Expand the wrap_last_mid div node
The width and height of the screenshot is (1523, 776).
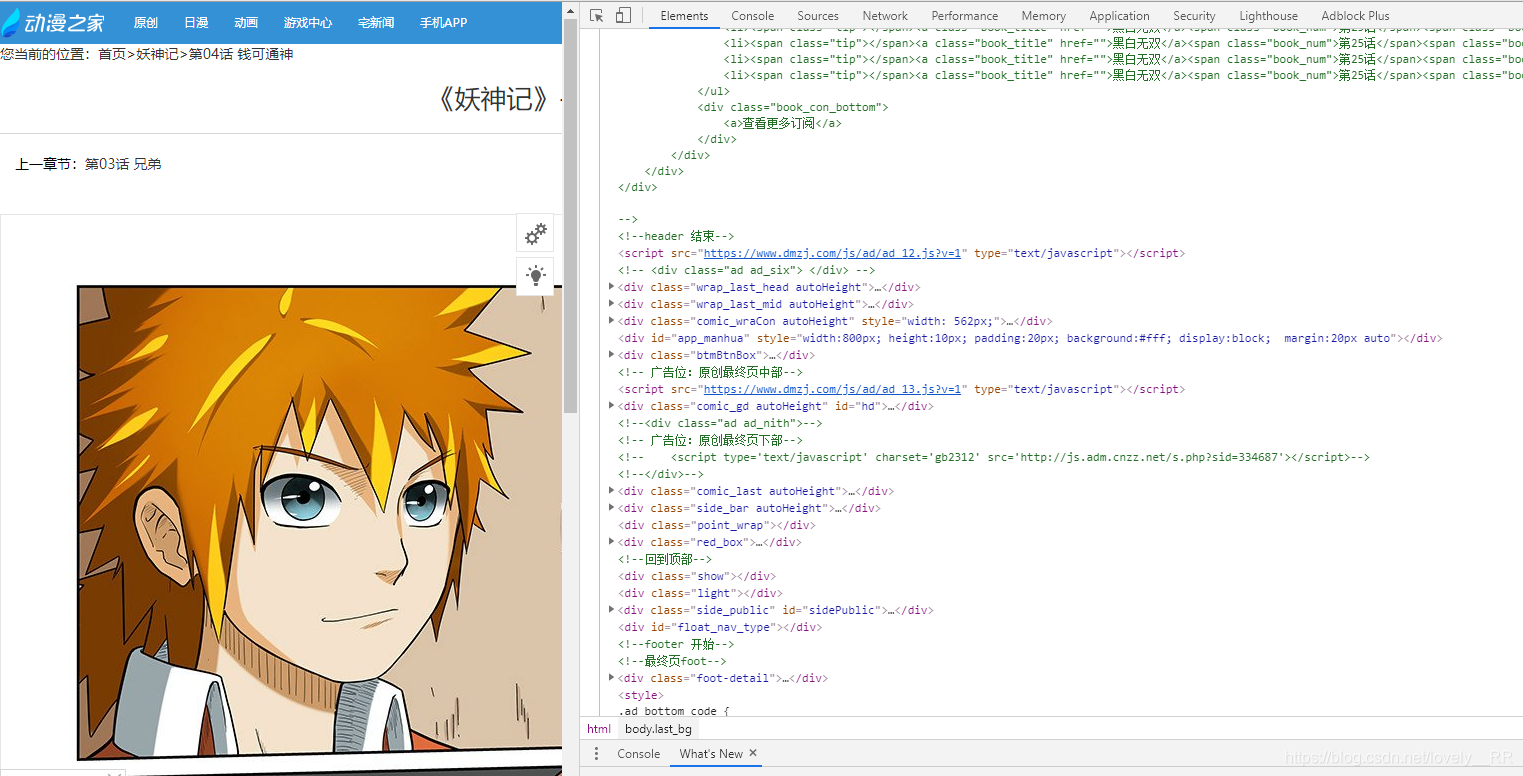click(612, 304)
